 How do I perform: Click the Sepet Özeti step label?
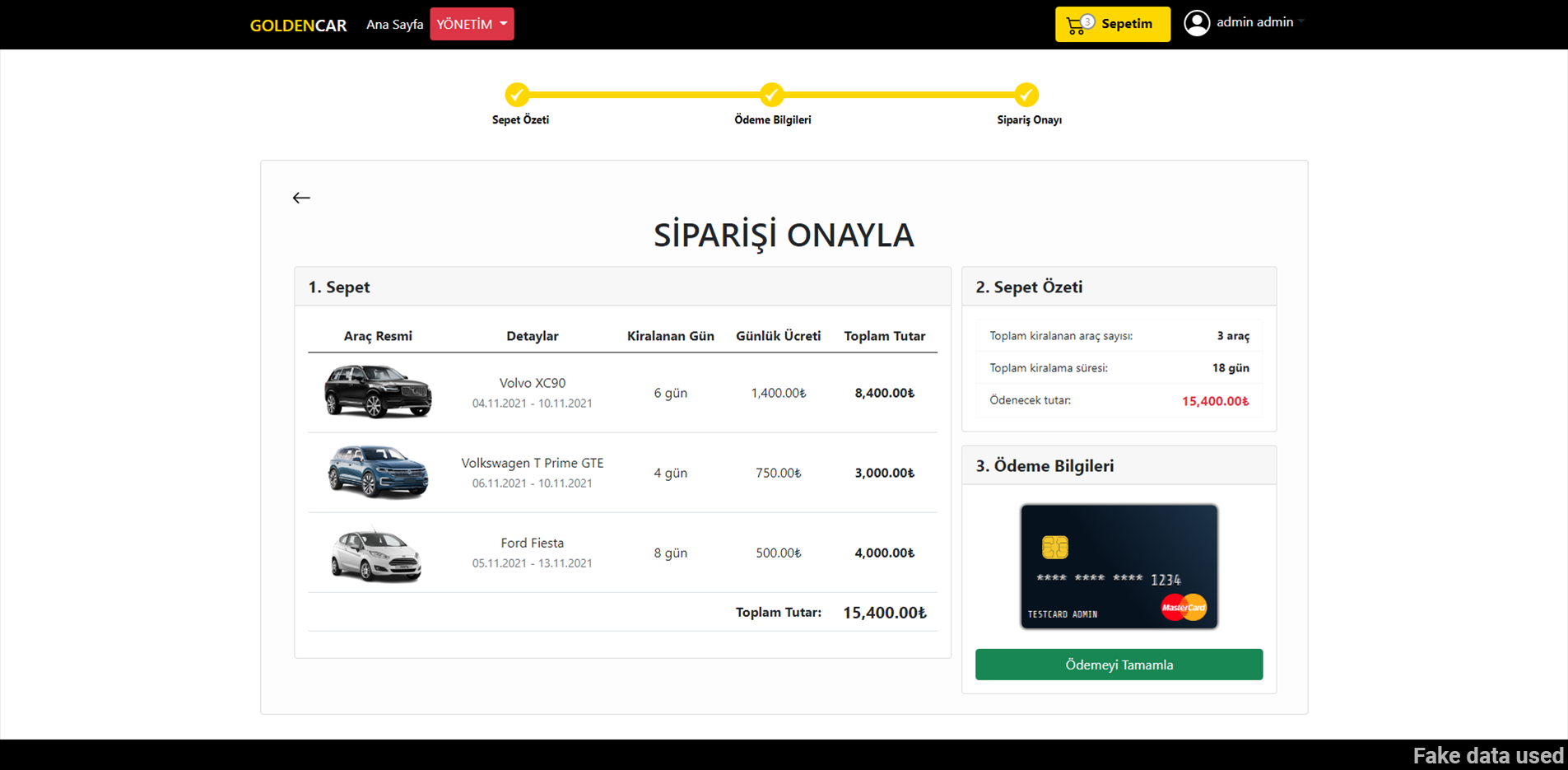[x=520, y=120]
